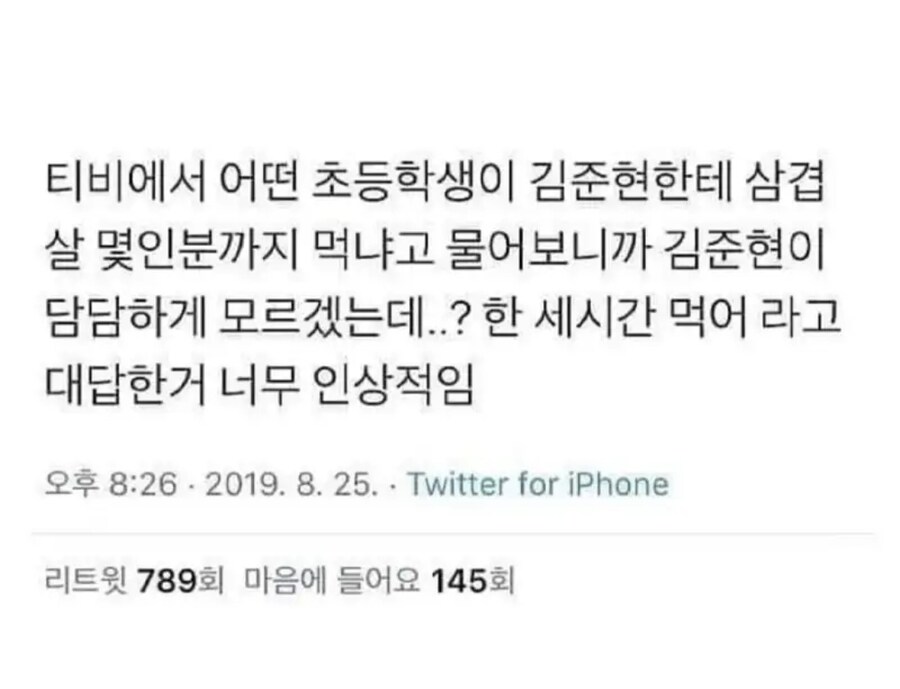This screenshot has height=689, width=900.
Task: Click the likes count 145
Action: [x=455, y=580]
